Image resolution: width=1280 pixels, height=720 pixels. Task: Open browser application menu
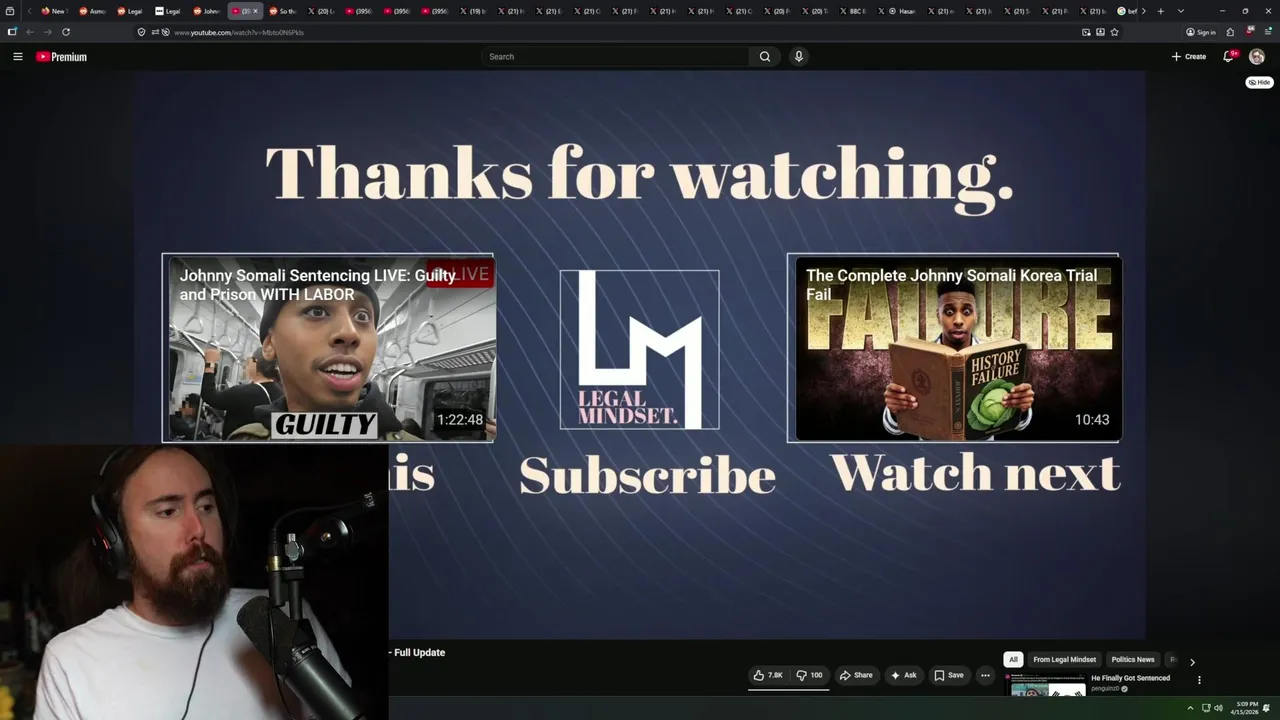pos(1268,32)
